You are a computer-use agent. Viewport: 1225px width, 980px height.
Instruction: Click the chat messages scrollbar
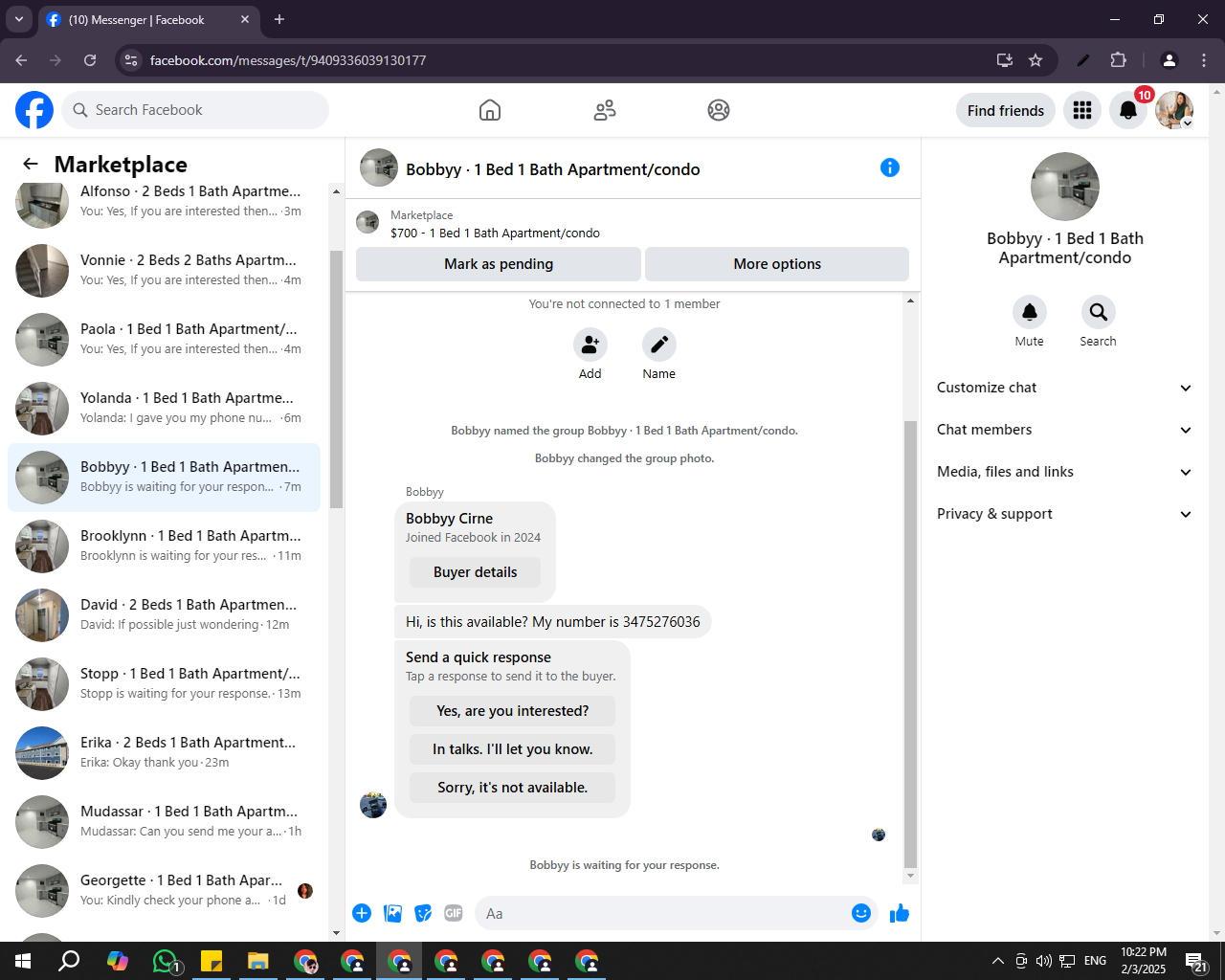pos(910,643)
